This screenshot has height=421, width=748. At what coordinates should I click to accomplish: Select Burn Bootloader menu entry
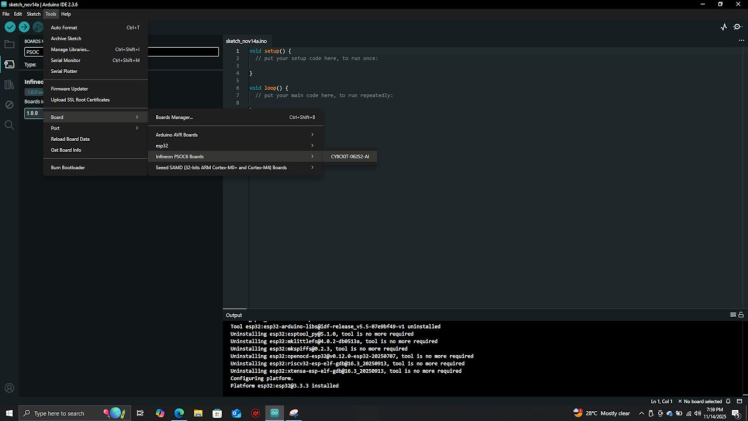click(68, 168)
